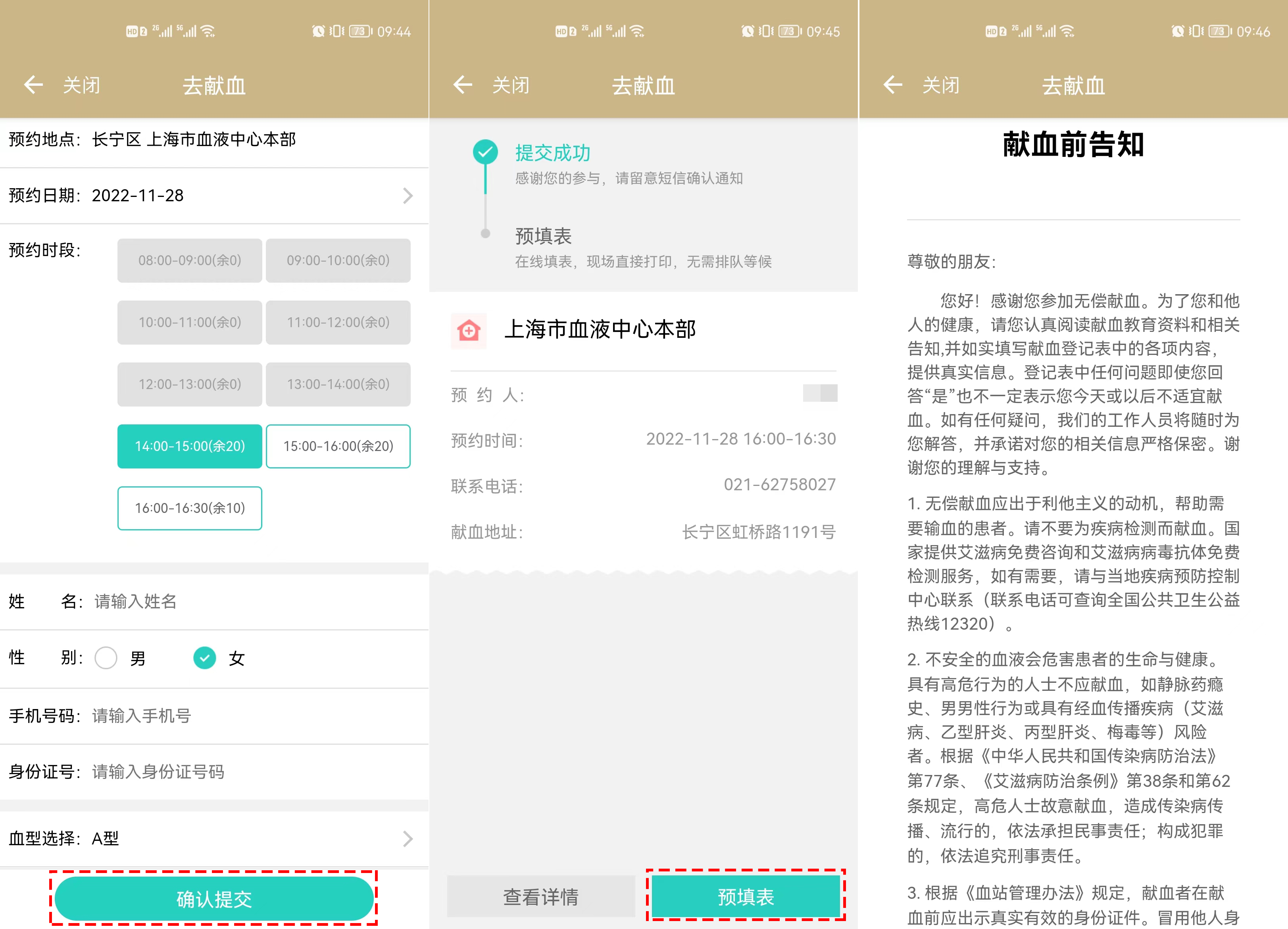Tap back arrow in right notice screen
Viewport: 1288px width, 929px height.
click(892, 85)
